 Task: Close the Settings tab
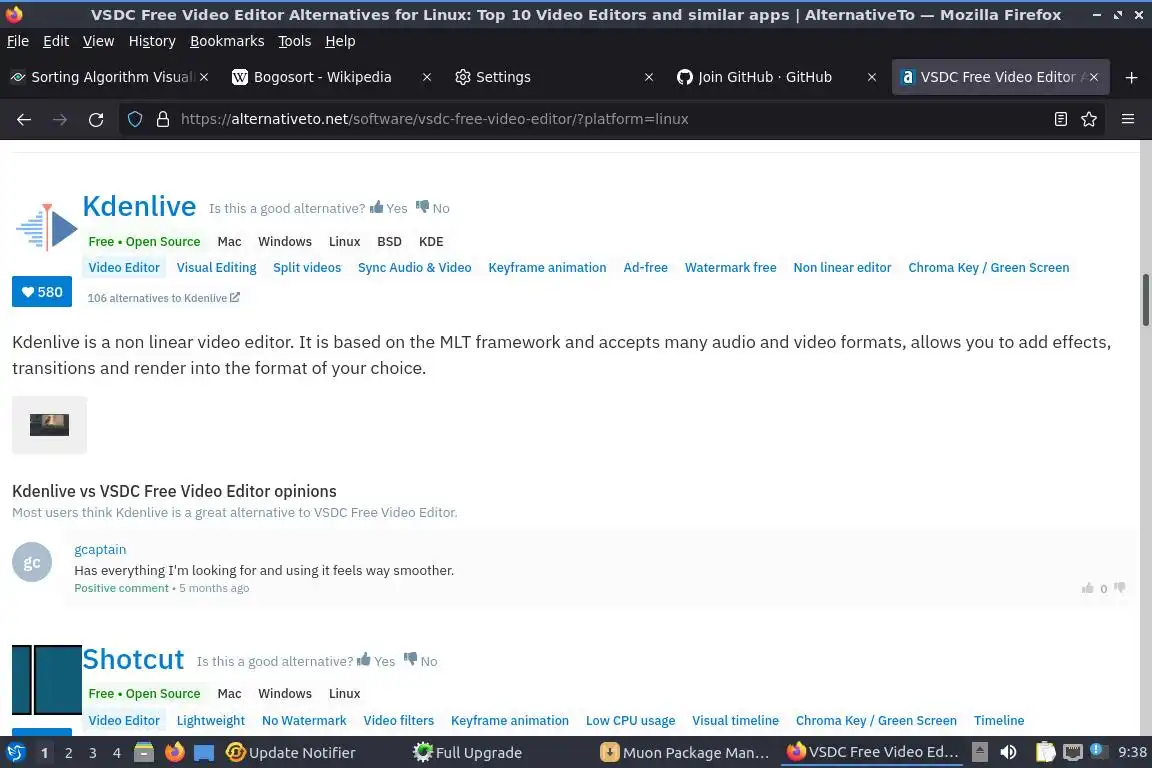(649, 77)
